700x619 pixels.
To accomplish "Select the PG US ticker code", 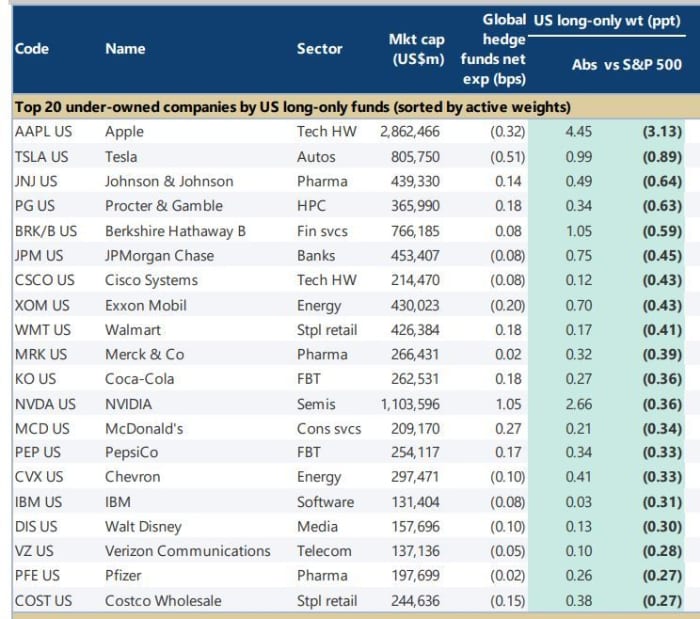I will pyautogui.click(x=35, y=206).
